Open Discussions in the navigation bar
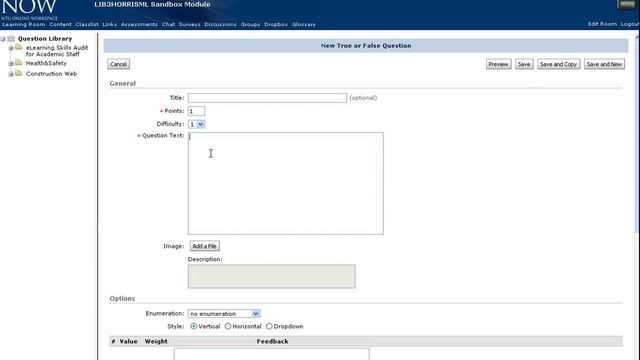 [x=220, y=24]
